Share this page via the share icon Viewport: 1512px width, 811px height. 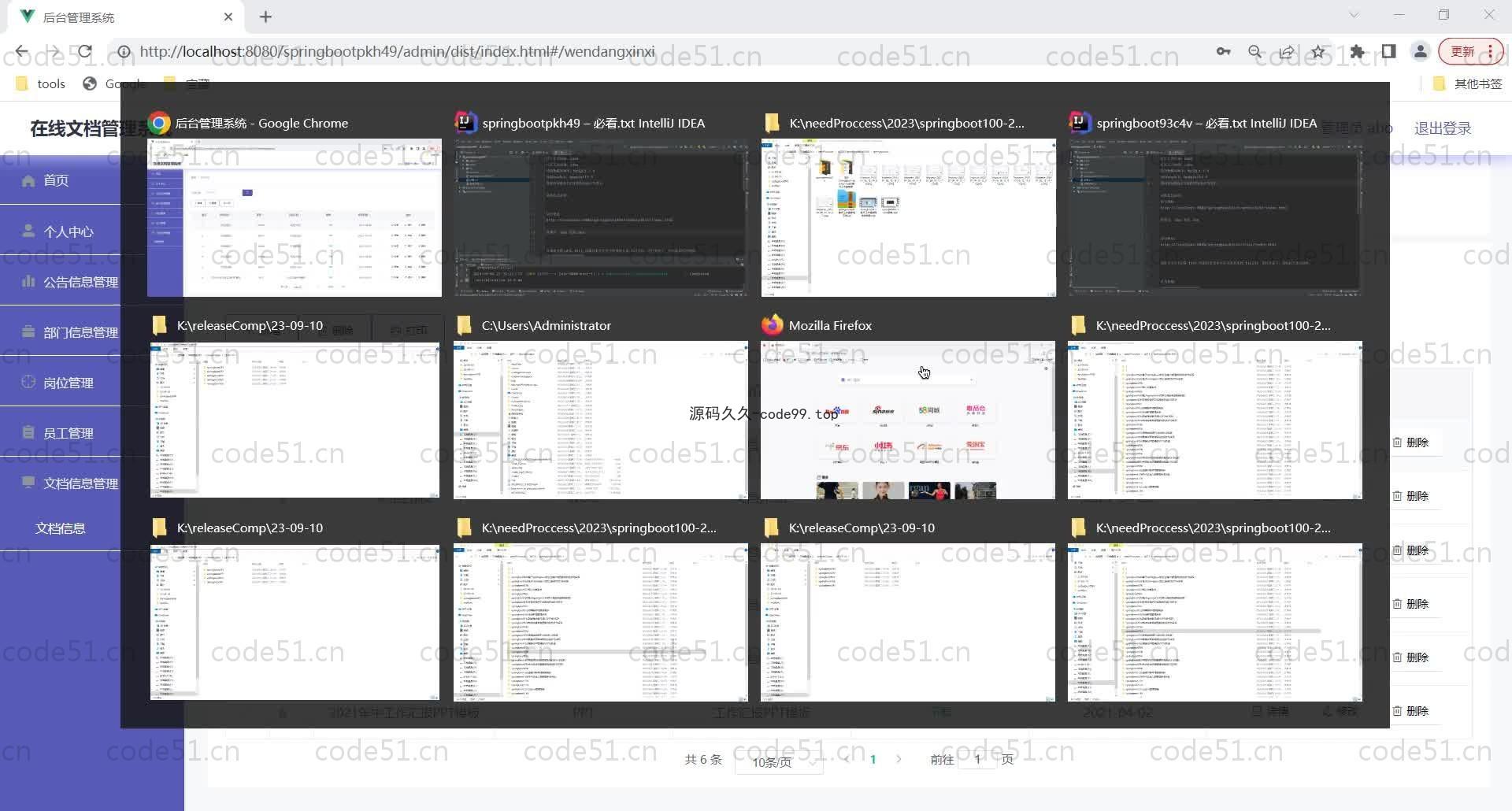(x=1286, y=52)
